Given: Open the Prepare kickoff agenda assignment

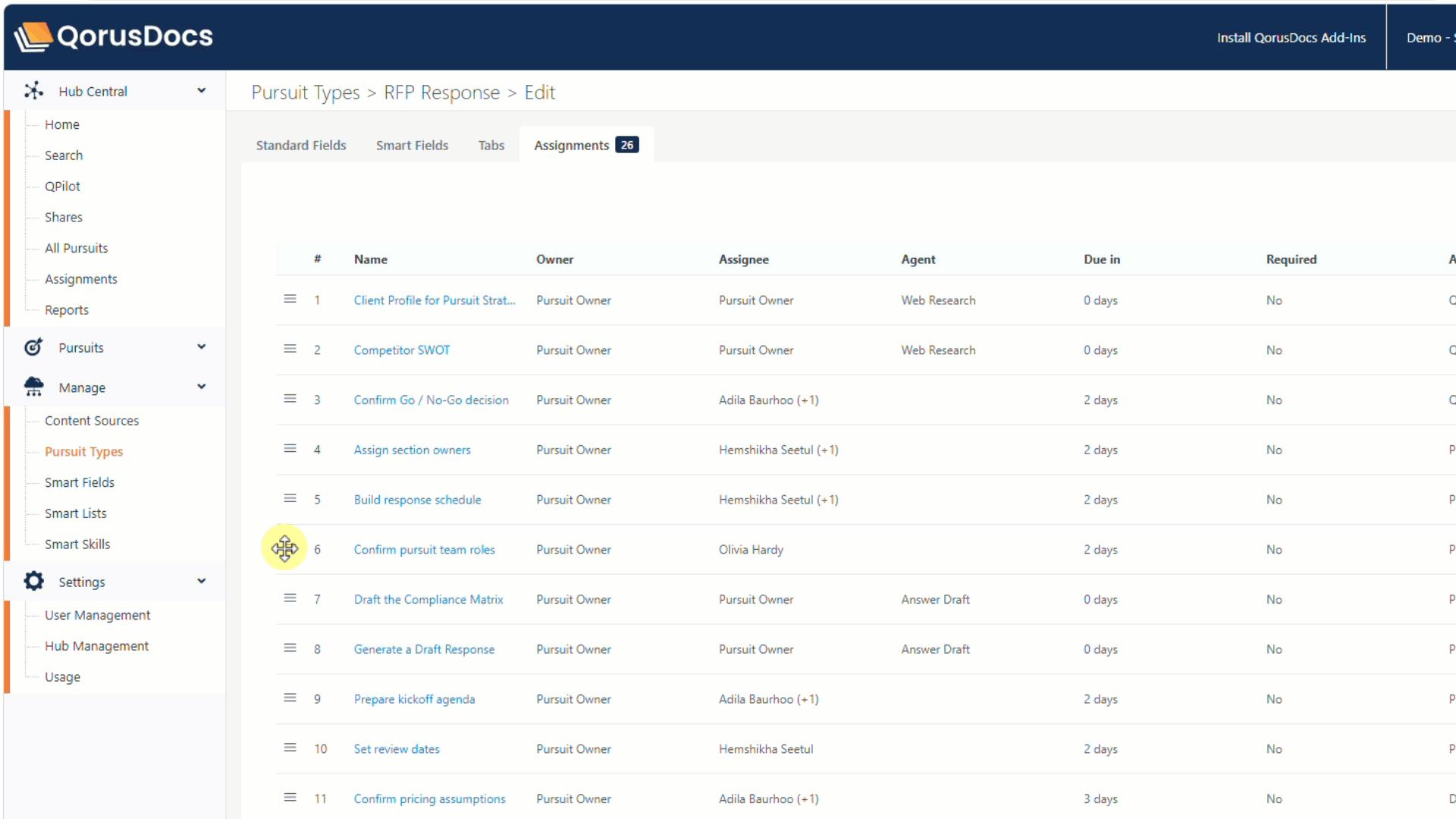Looking at the screenshot, I should (x=415, y=699).
